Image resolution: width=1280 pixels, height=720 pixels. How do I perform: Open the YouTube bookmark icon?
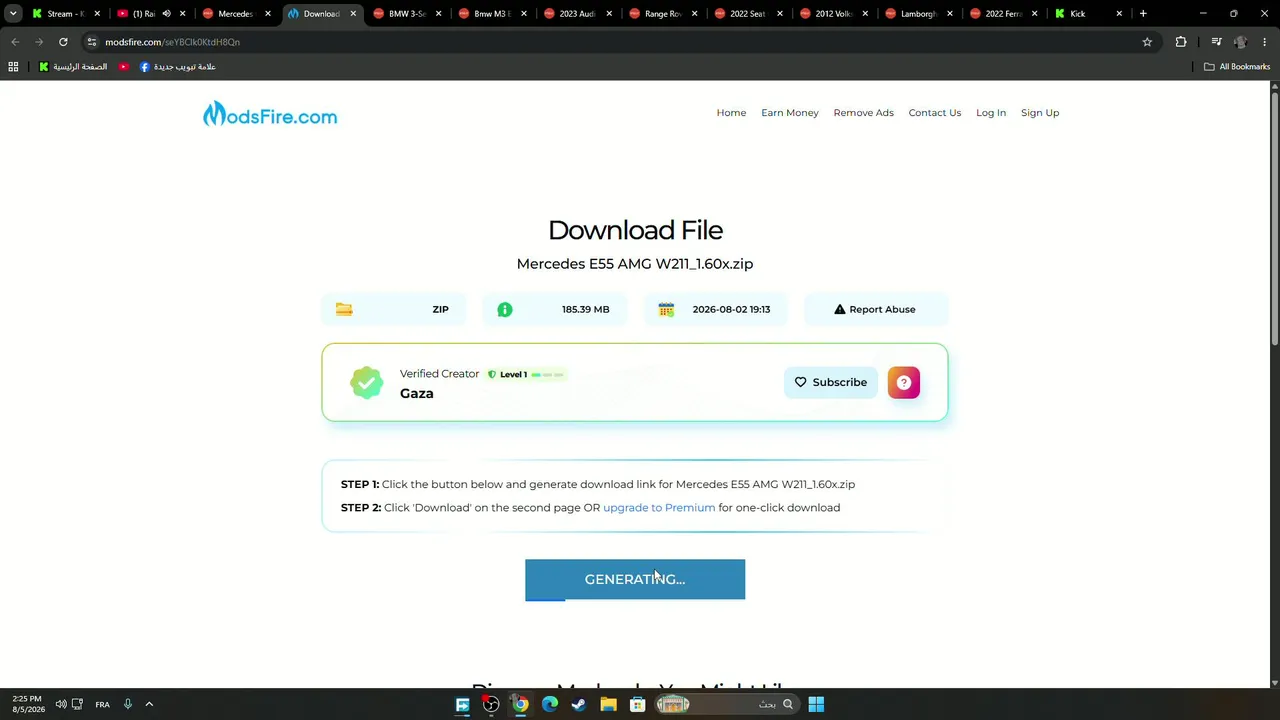click(x=124, y=67)
